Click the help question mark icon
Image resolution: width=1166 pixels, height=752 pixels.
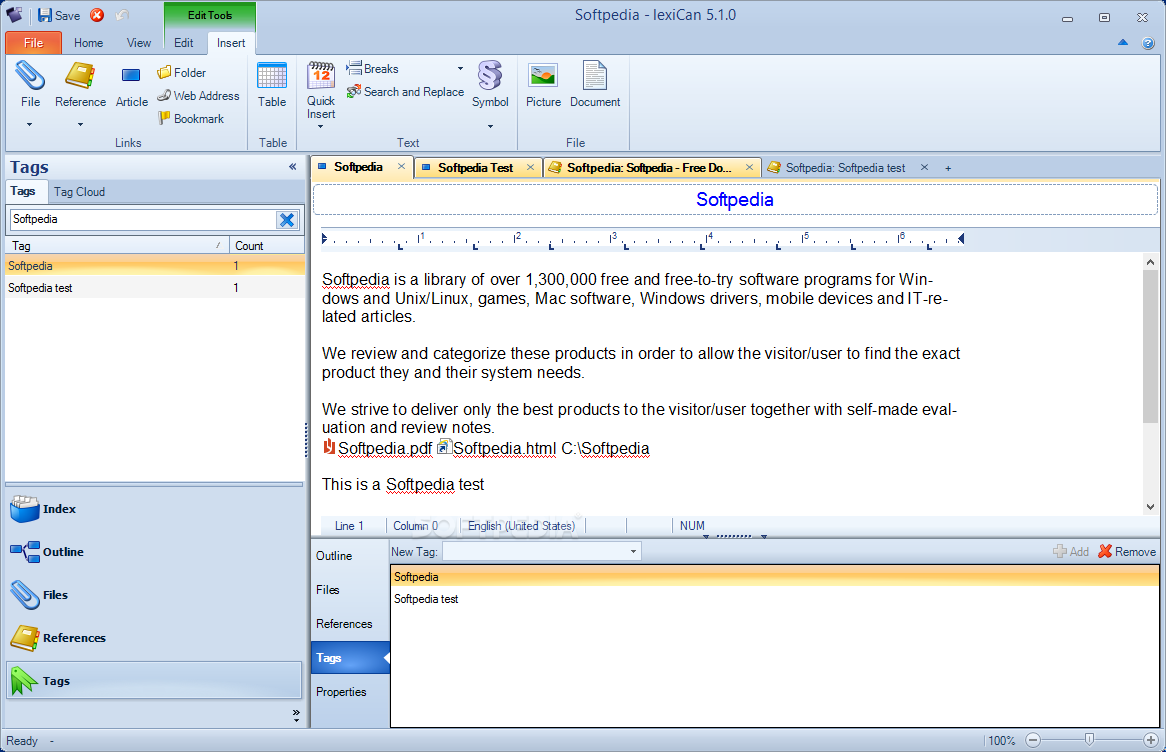(1148, 43)
